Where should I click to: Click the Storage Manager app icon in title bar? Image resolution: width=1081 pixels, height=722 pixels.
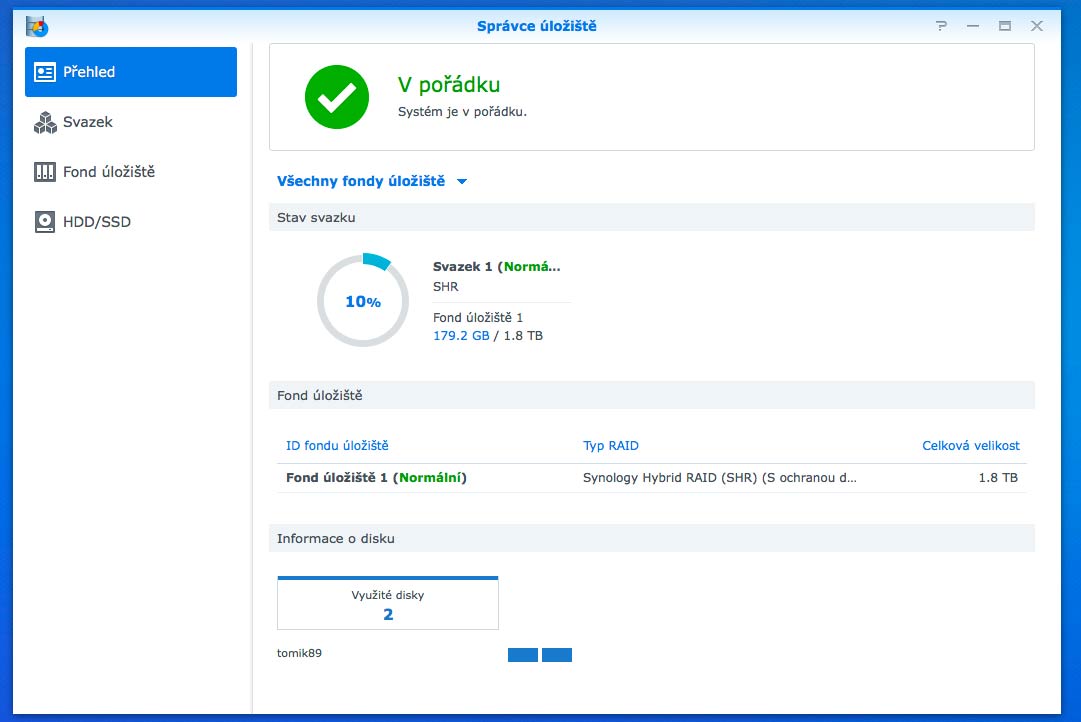tap(37, 25)
